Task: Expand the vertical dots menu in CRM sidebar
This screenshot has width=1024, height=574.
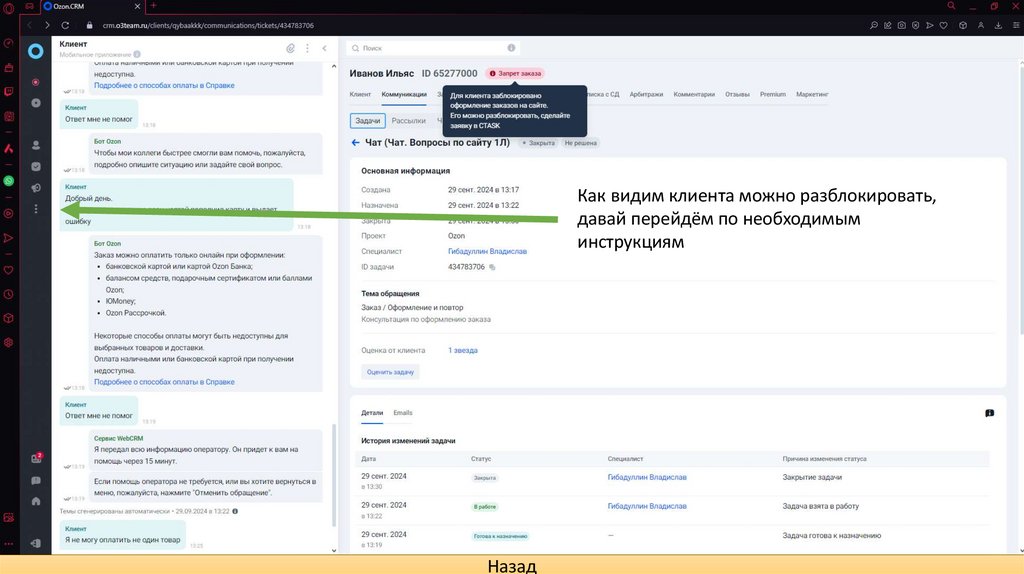Action: 36,209
